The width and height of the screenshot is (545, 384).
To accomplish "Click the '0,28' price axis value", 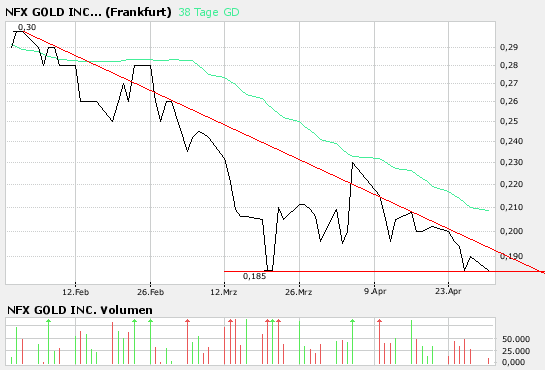I will coord(509,65).
